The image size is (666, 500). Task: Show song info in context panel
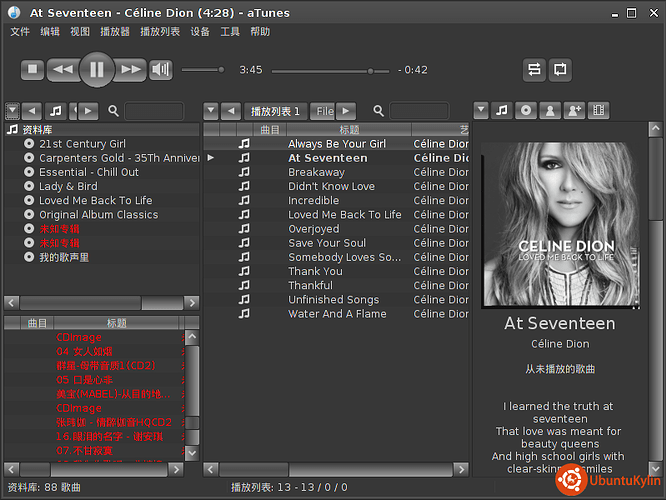pos(502,110)
